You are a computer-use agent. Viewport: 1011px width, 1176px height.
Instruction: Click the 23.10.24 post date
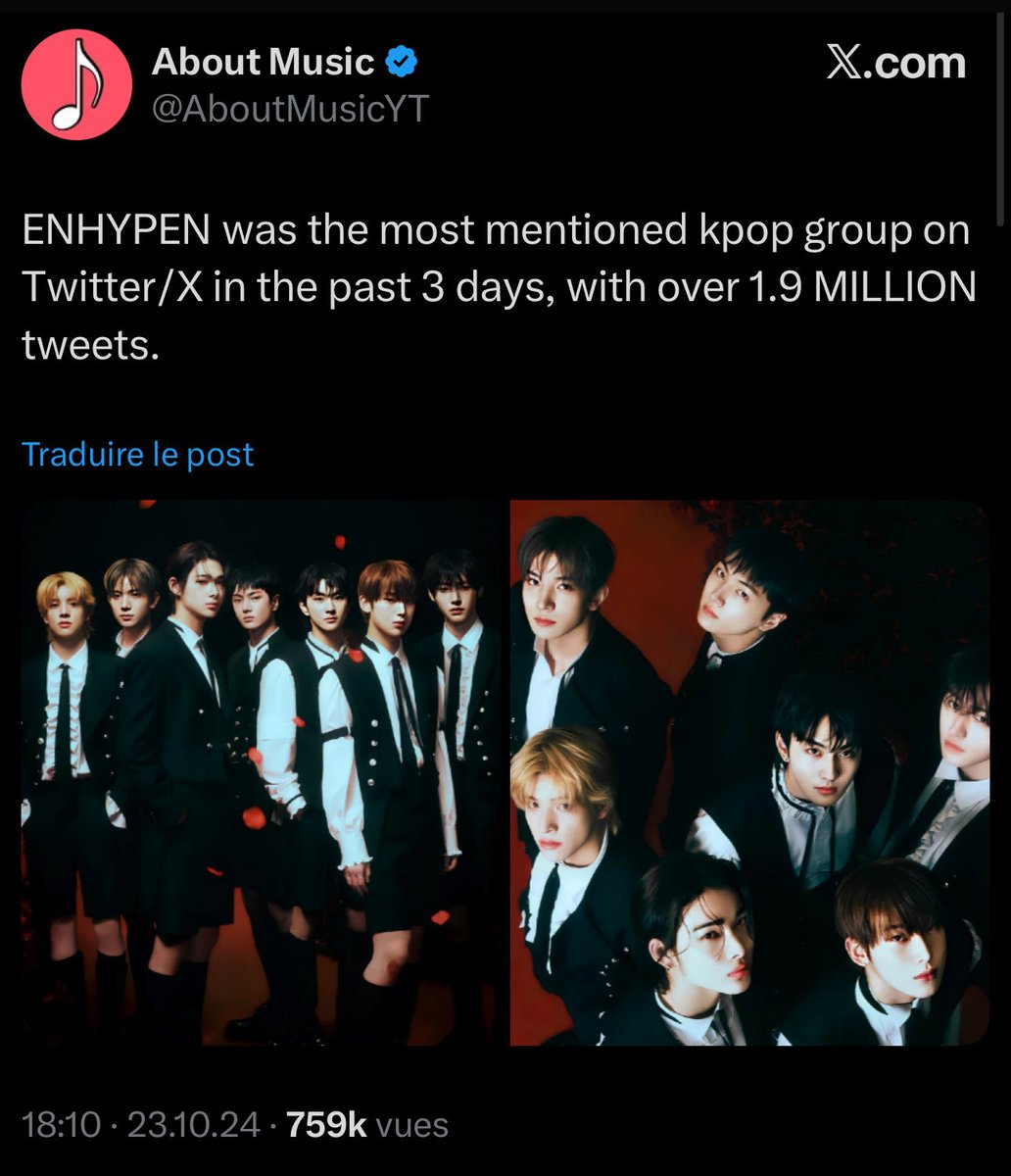(x=194, y=1125)
